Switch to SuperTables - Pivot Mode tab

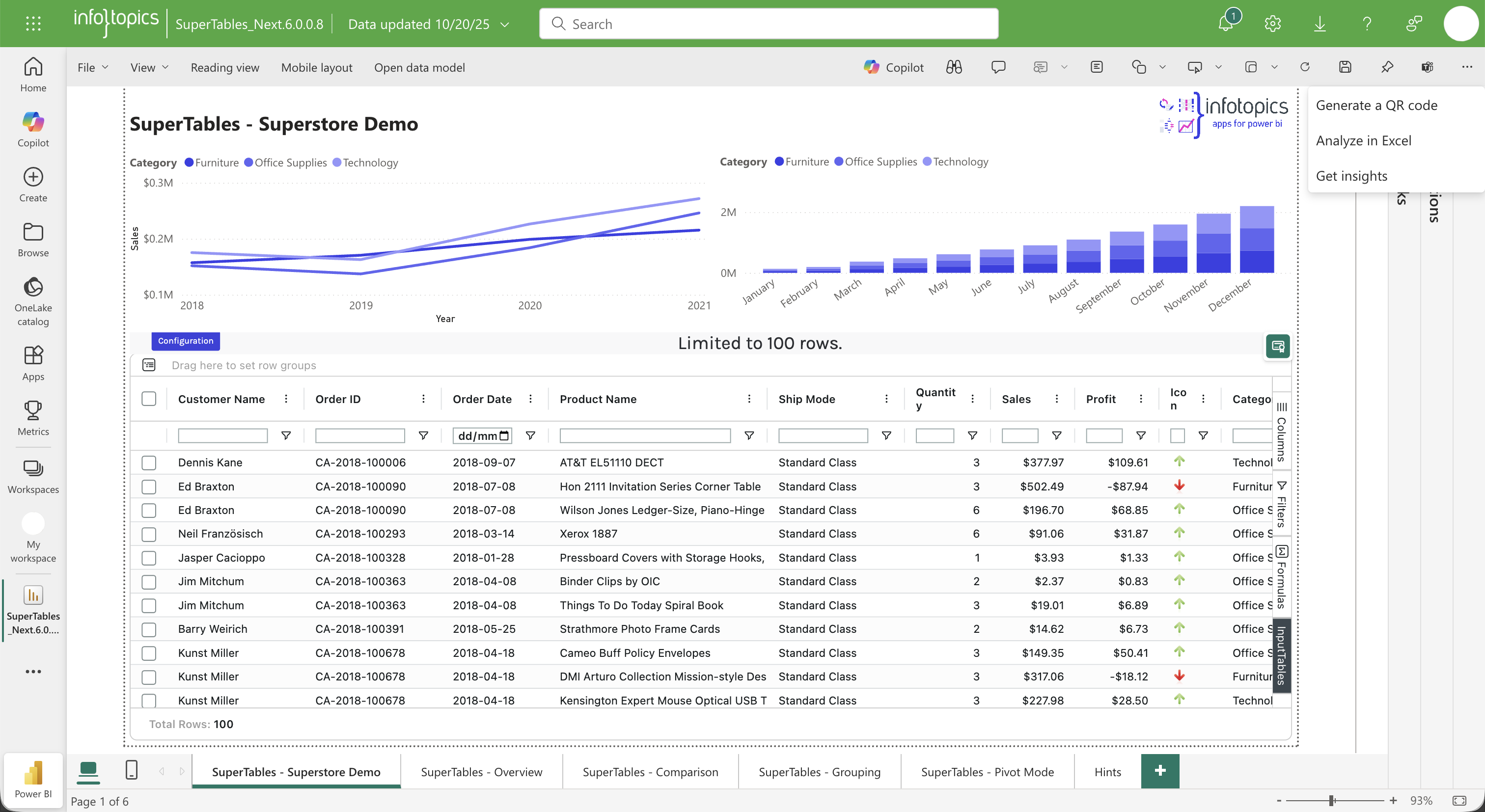coord(987,772)
